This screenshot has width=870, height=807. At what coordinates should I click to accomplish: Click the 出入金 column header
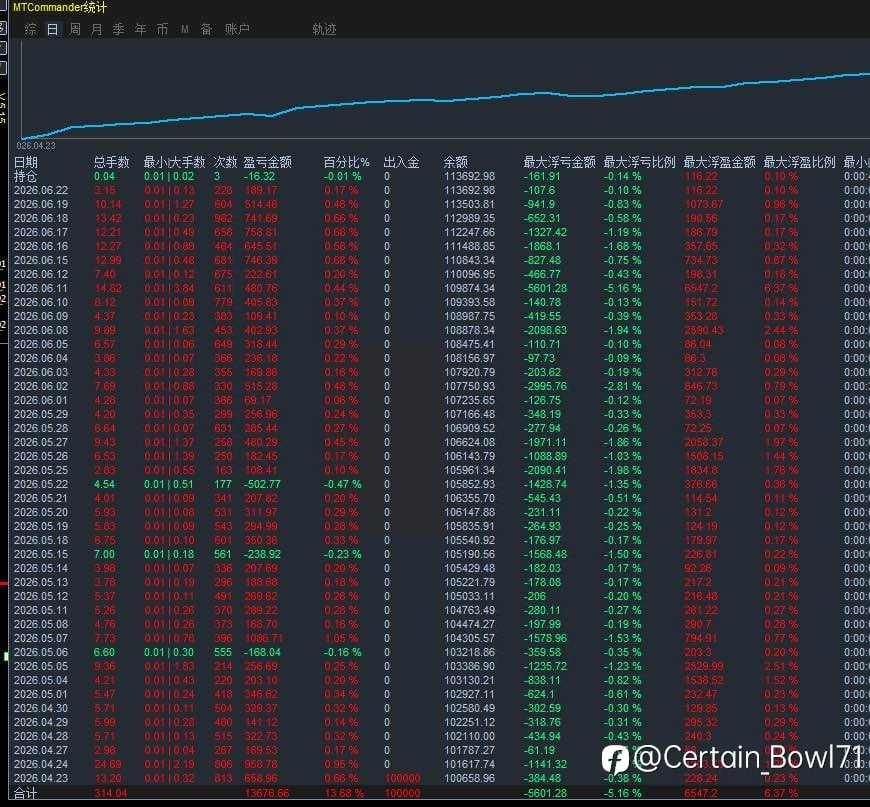point(401,162)
